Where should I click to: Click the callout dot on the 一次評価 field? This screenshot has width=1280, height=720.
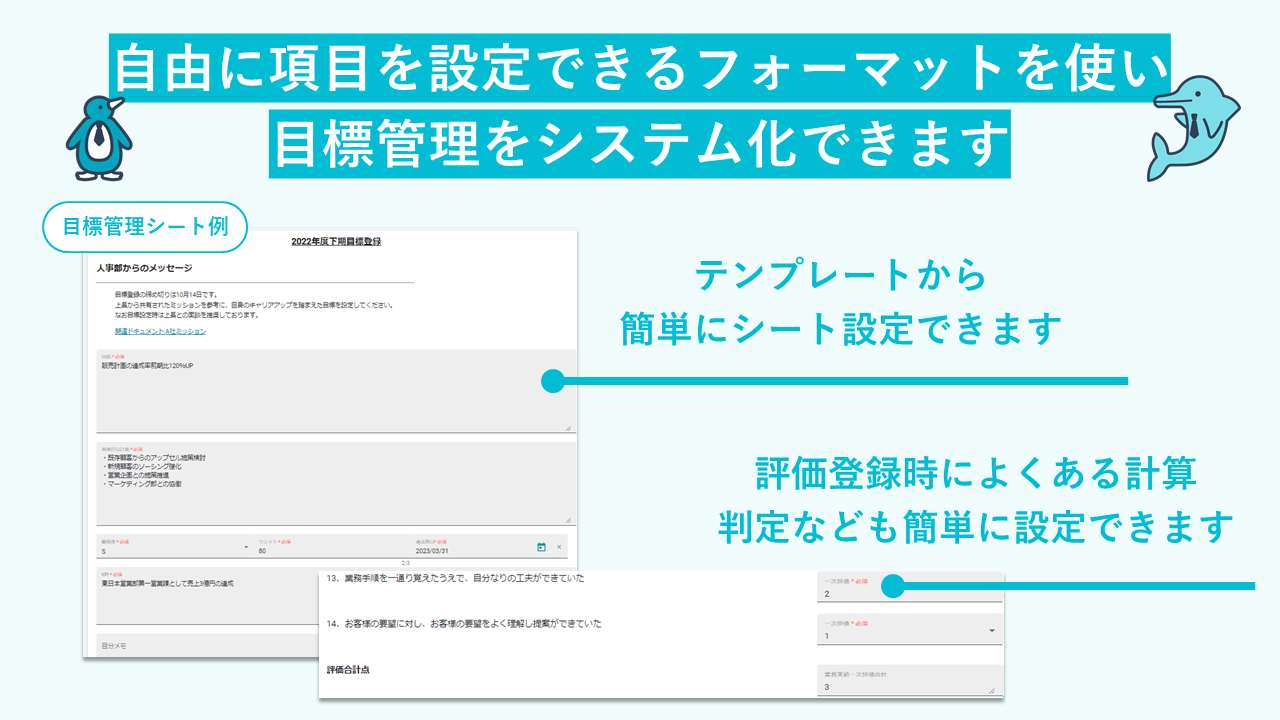893,586
